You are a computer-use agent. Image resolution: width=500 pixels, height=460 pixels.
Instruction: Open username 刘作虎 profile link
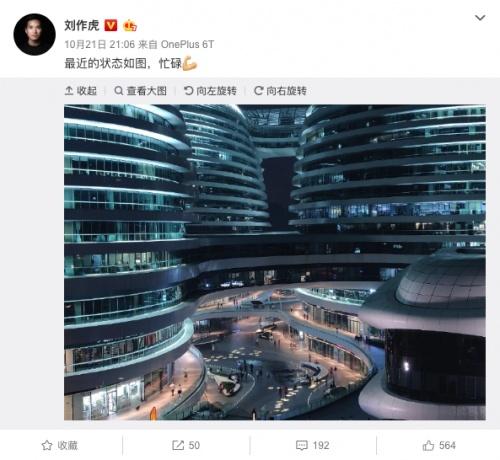82,25
